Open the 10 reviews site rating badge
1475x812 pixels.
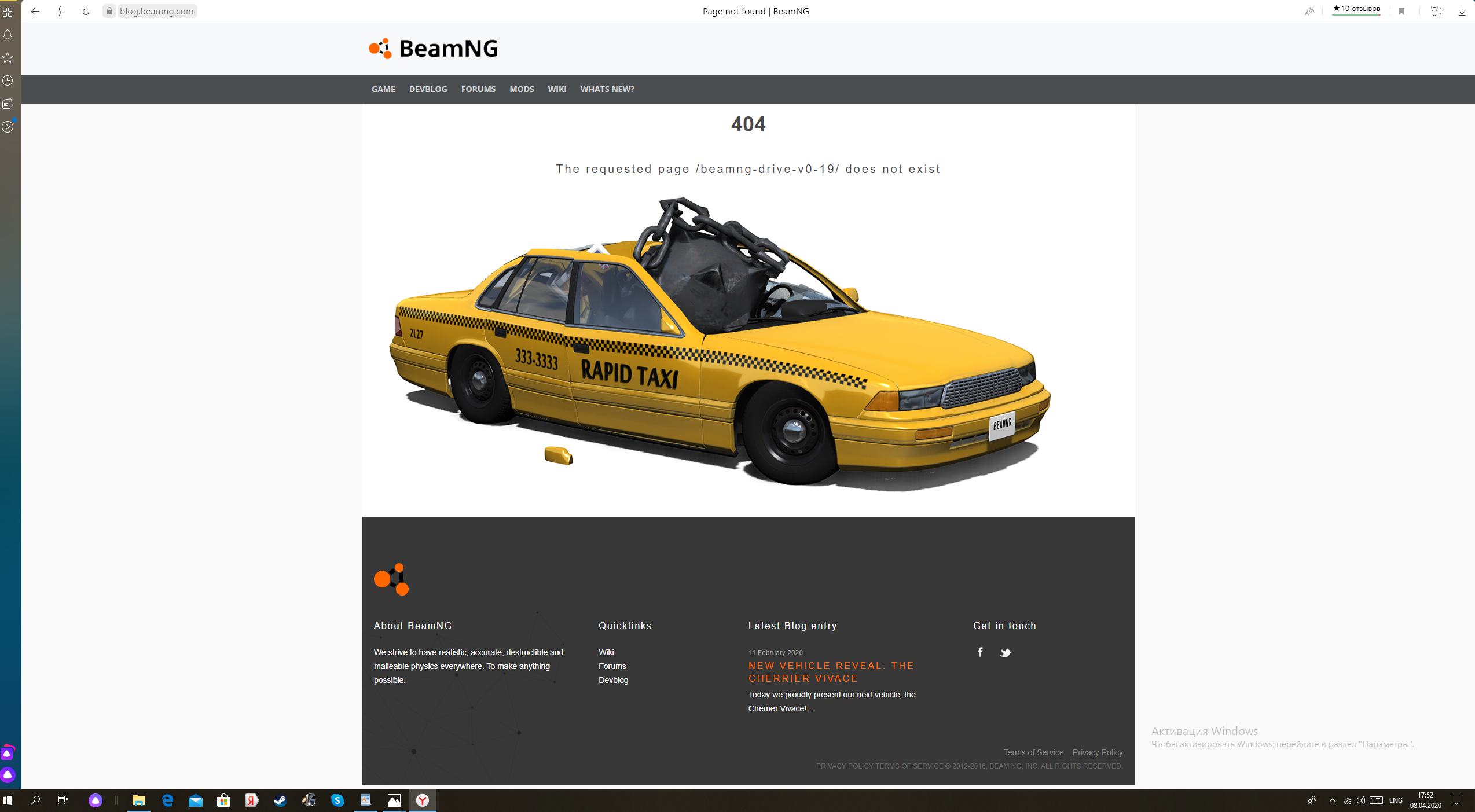pyautogui.click(x=1356, y=9)
